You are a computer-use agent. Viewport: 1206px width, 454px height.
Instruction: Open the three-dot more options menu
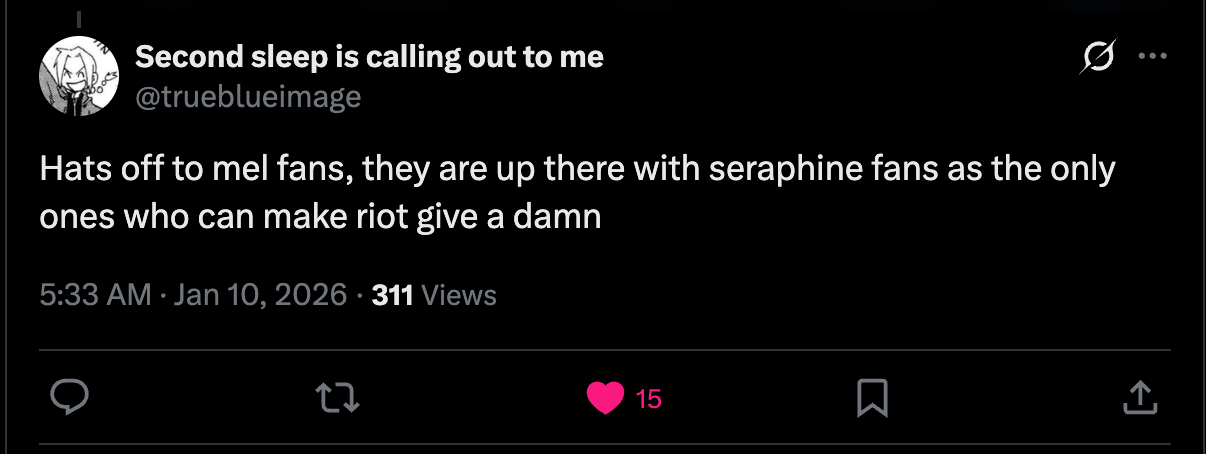1153,58
